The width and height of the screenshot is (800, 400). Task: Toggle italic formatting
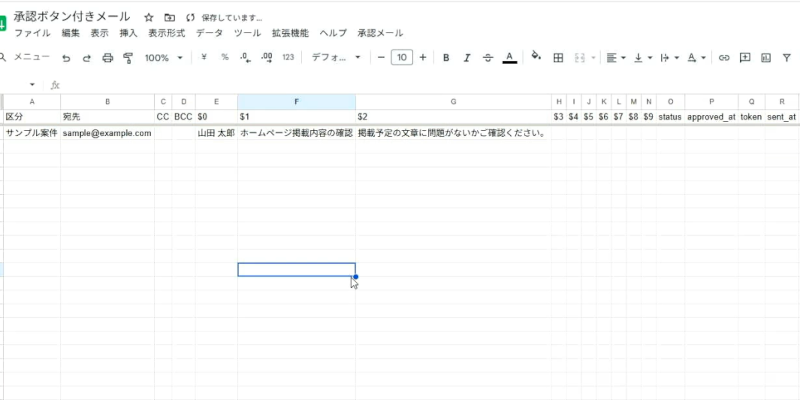click(x=466, y=58)
